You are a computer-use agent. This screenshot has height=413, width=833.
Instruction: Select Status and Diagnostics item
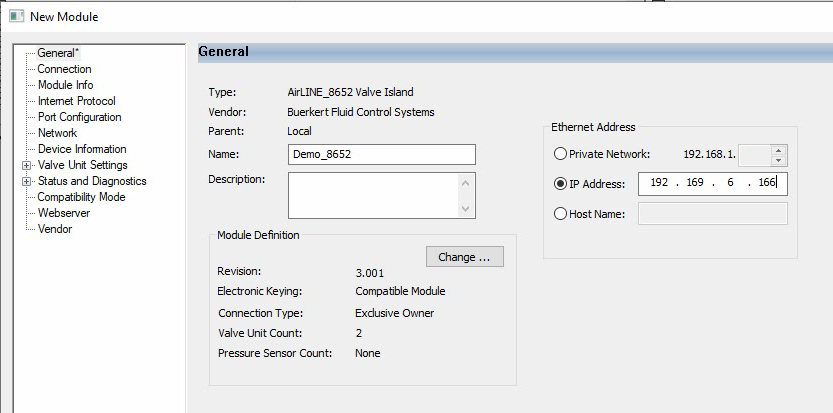coord(92,181)
